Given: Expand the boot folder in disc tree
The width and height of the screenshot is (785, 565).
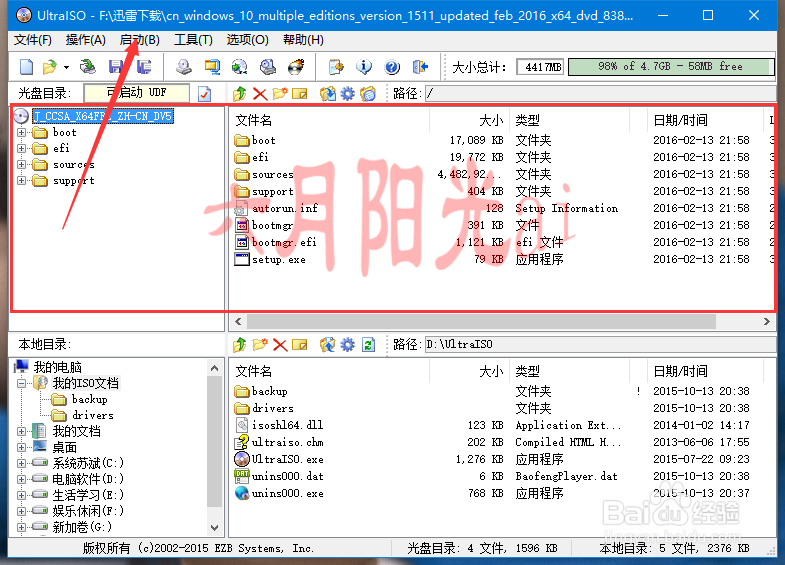Looking at the screenshot, I should (22, 133).
